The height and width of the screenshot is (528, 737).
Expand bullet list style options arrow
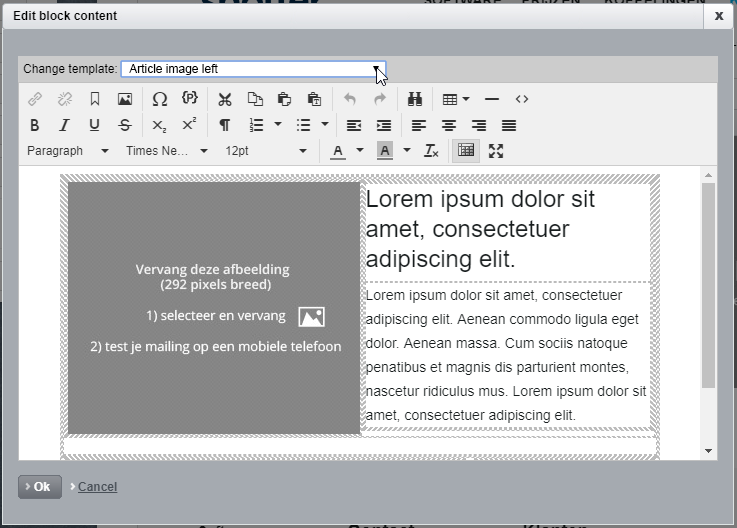[x=325, y=125]
